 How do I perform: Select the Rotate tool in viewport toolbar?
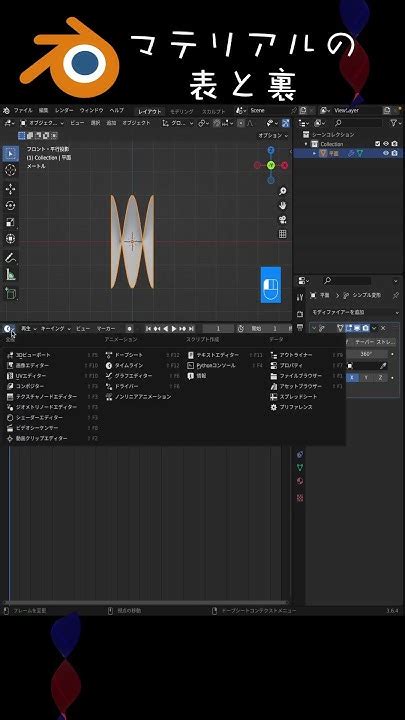pyautogui.click(x=11, y=205)
